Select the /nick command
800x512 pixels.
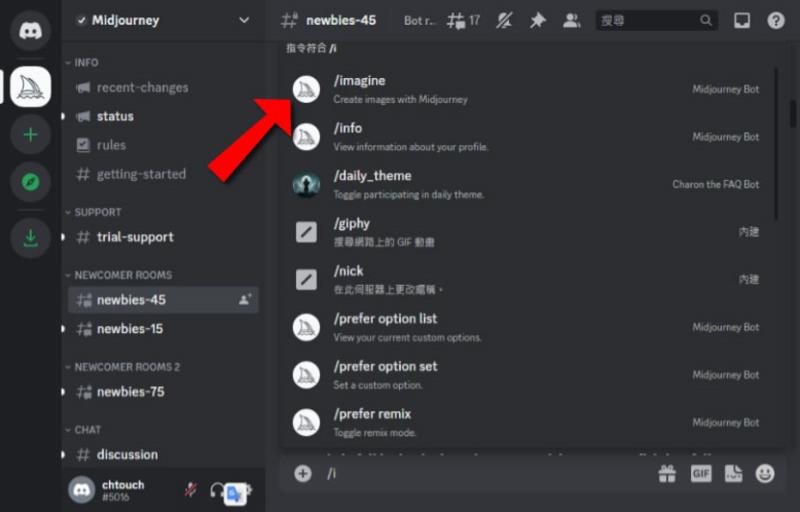[527, 279]
